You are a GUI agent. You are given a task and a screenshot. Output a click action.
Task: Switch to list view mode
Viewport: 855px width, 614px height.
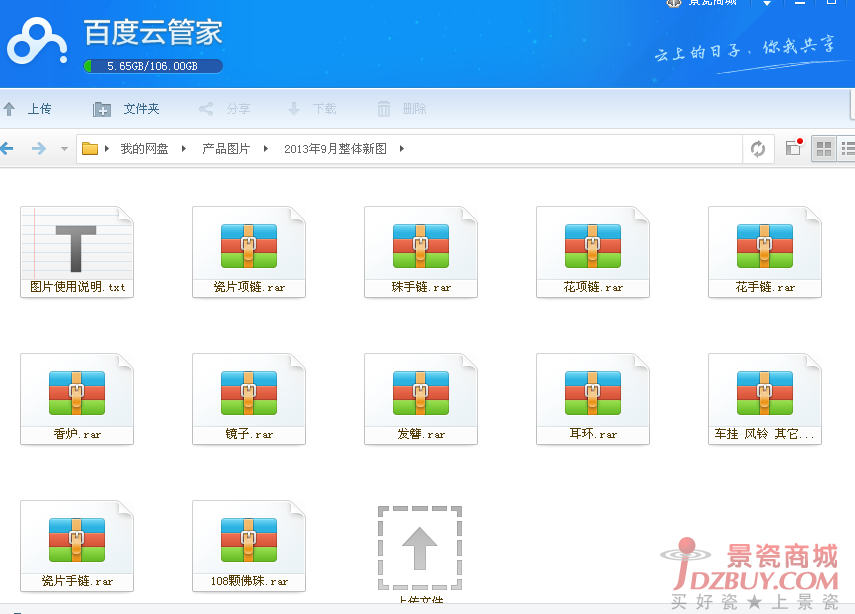click(x=847, y=149)
